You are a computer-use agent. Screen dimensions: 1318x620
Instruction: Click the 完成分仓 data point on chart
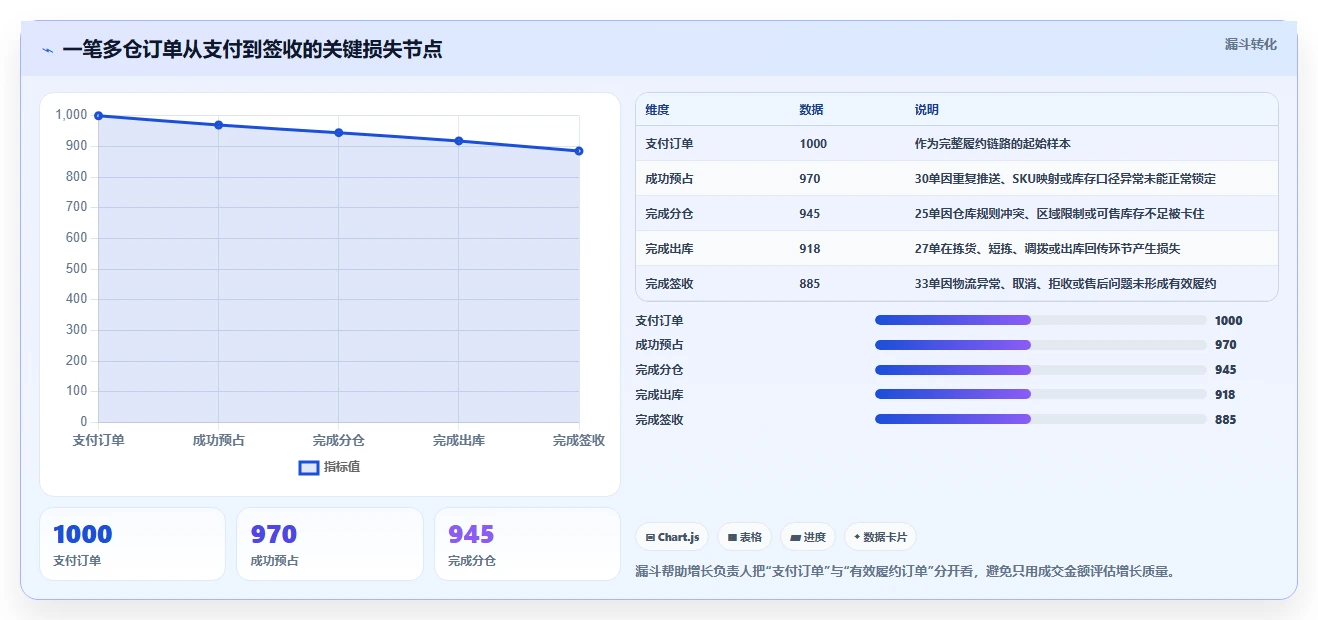[x=339, y=133]
